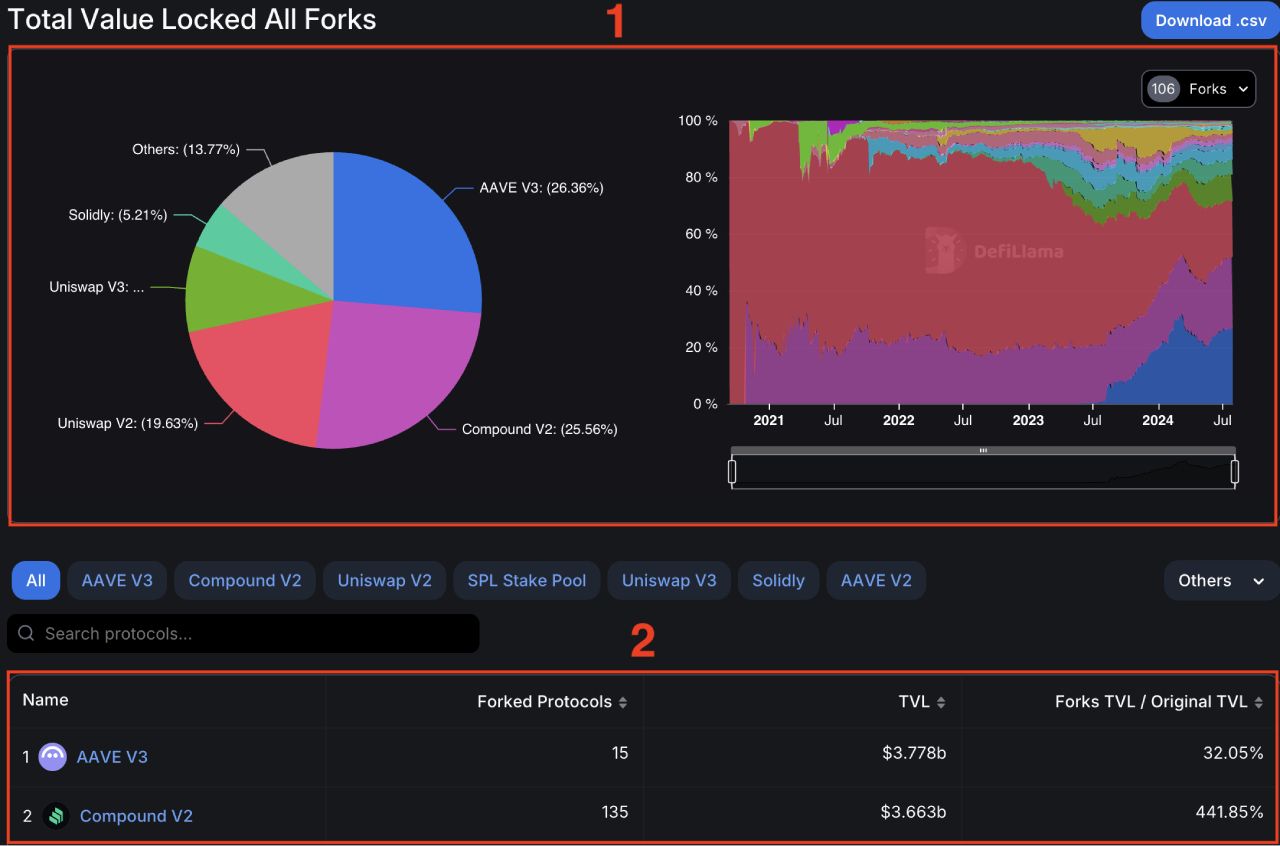Sort by TVL column arrows
The image size is (1280, 846).
click(941, 702)
